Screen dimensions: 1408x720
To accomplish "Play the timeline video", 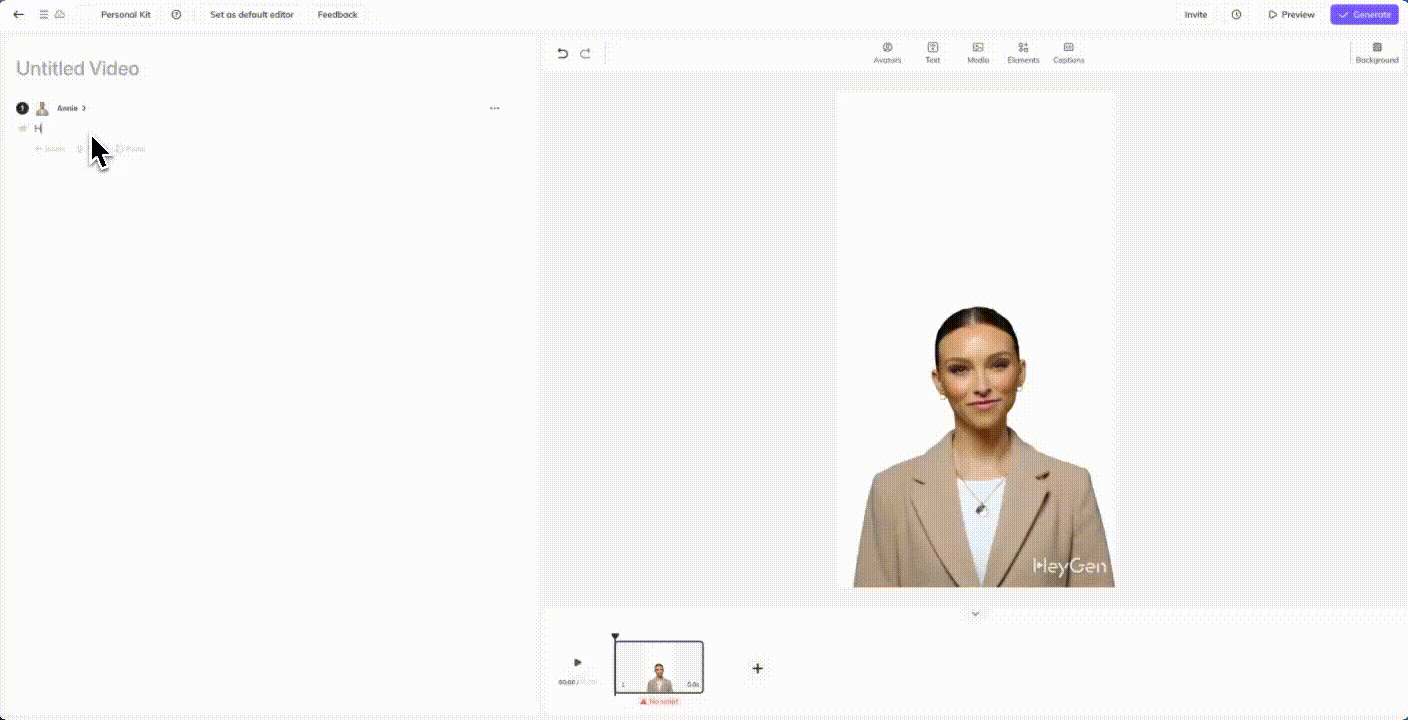I will [577, 662].
